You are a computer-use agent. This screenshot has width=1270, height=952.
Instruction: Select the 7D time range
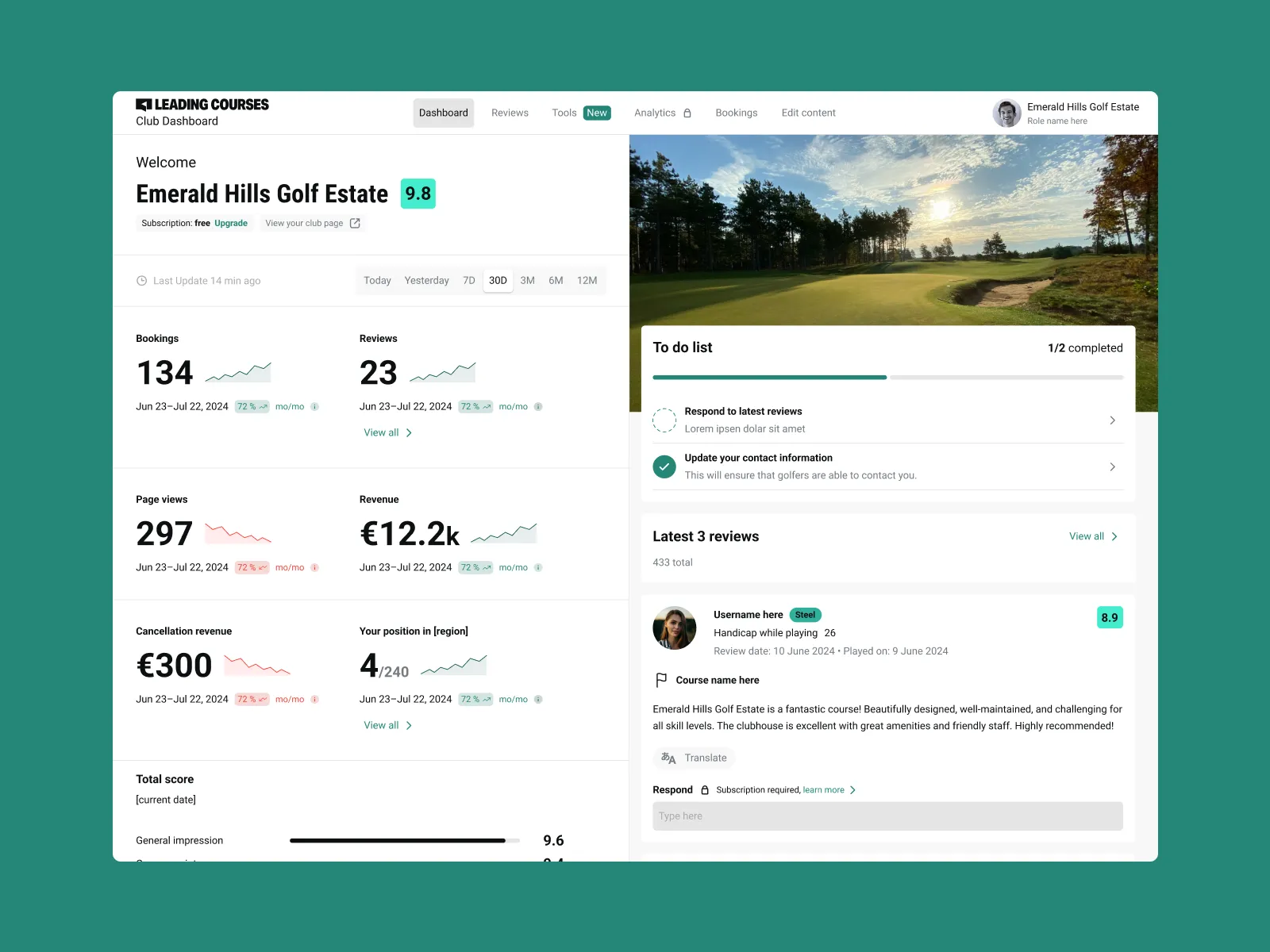[469, 280]
